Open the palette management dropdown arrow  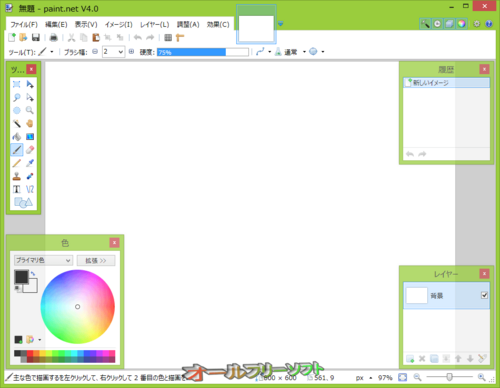[40, 340]
